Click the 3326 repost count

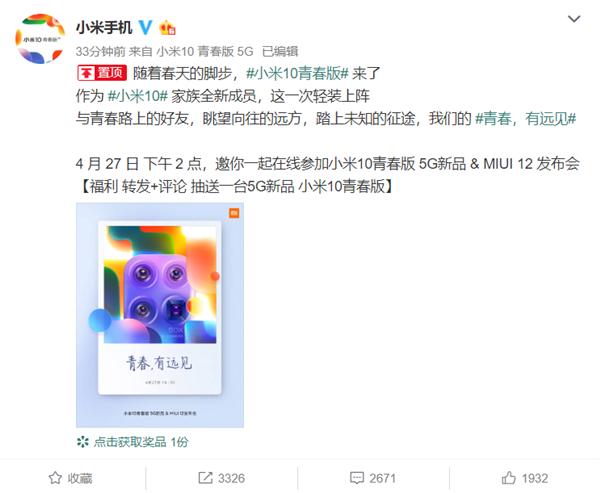coord(232,478)
